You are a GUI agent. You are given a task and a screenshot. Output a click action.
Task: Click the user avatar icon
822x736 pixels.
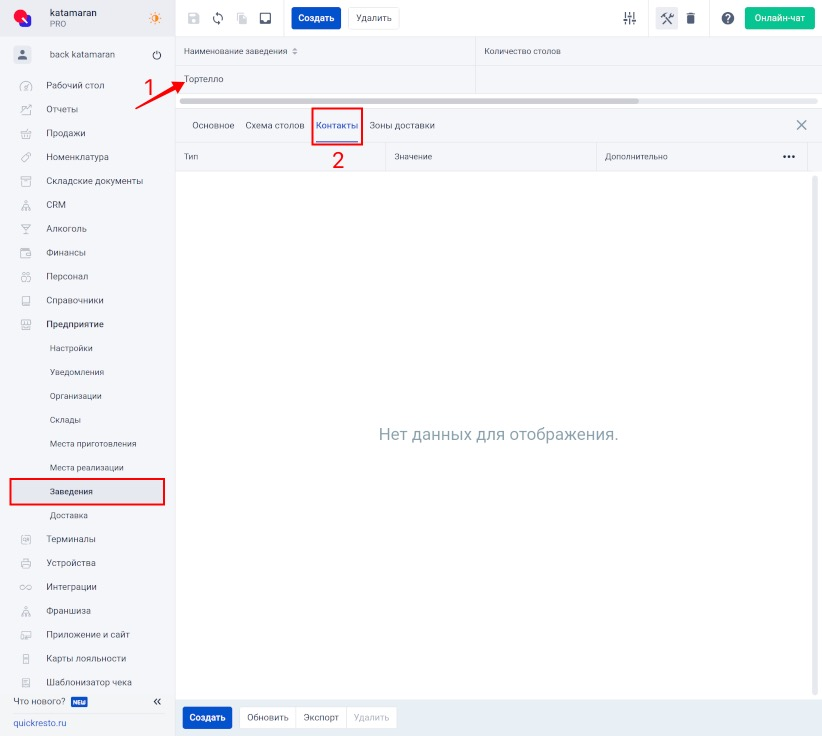coord(23,55)
